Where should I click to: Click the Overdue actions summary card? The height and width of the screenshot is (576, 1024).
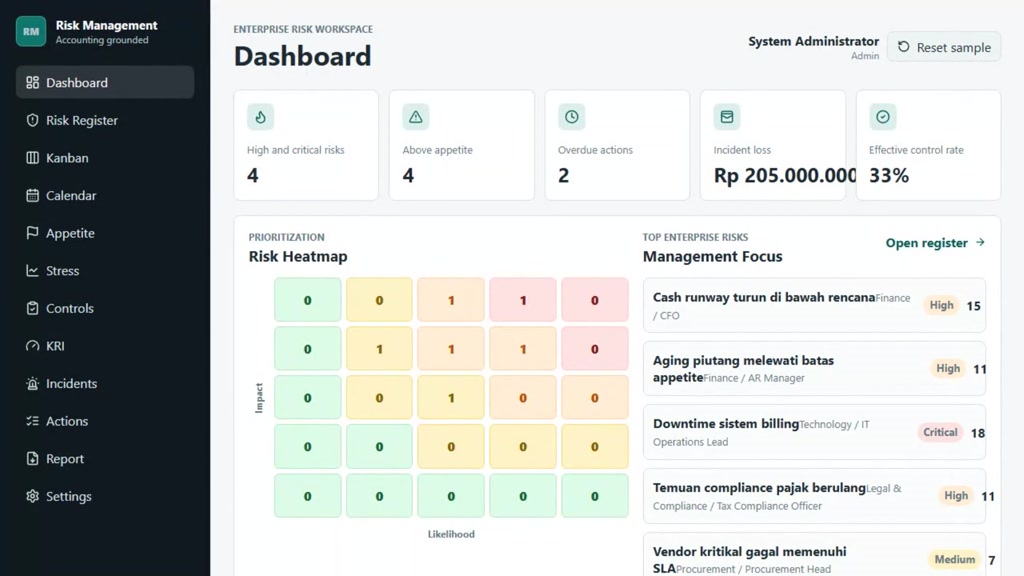617,145
